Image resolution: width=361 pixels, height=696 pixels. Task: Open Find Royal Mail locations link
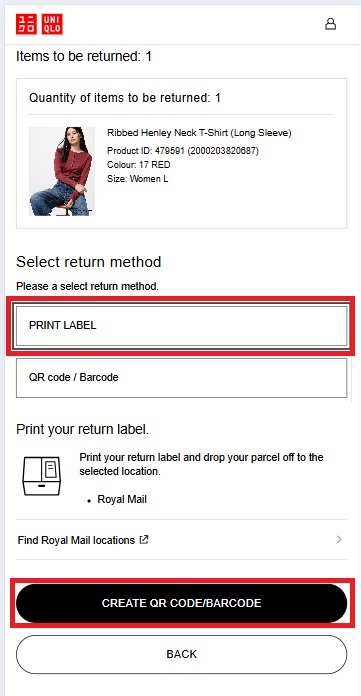pos(76,540)
